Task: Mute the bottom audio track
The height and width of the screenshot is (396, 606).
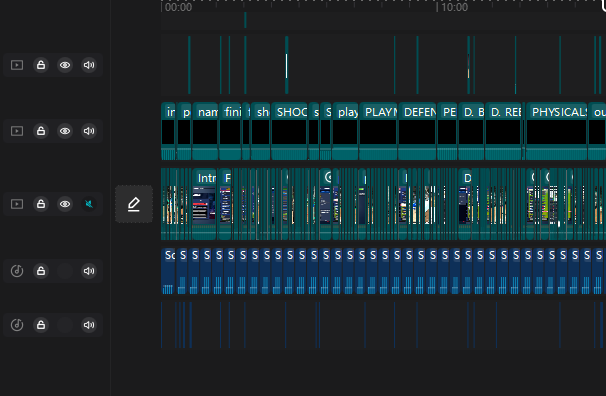Action: 89,325
